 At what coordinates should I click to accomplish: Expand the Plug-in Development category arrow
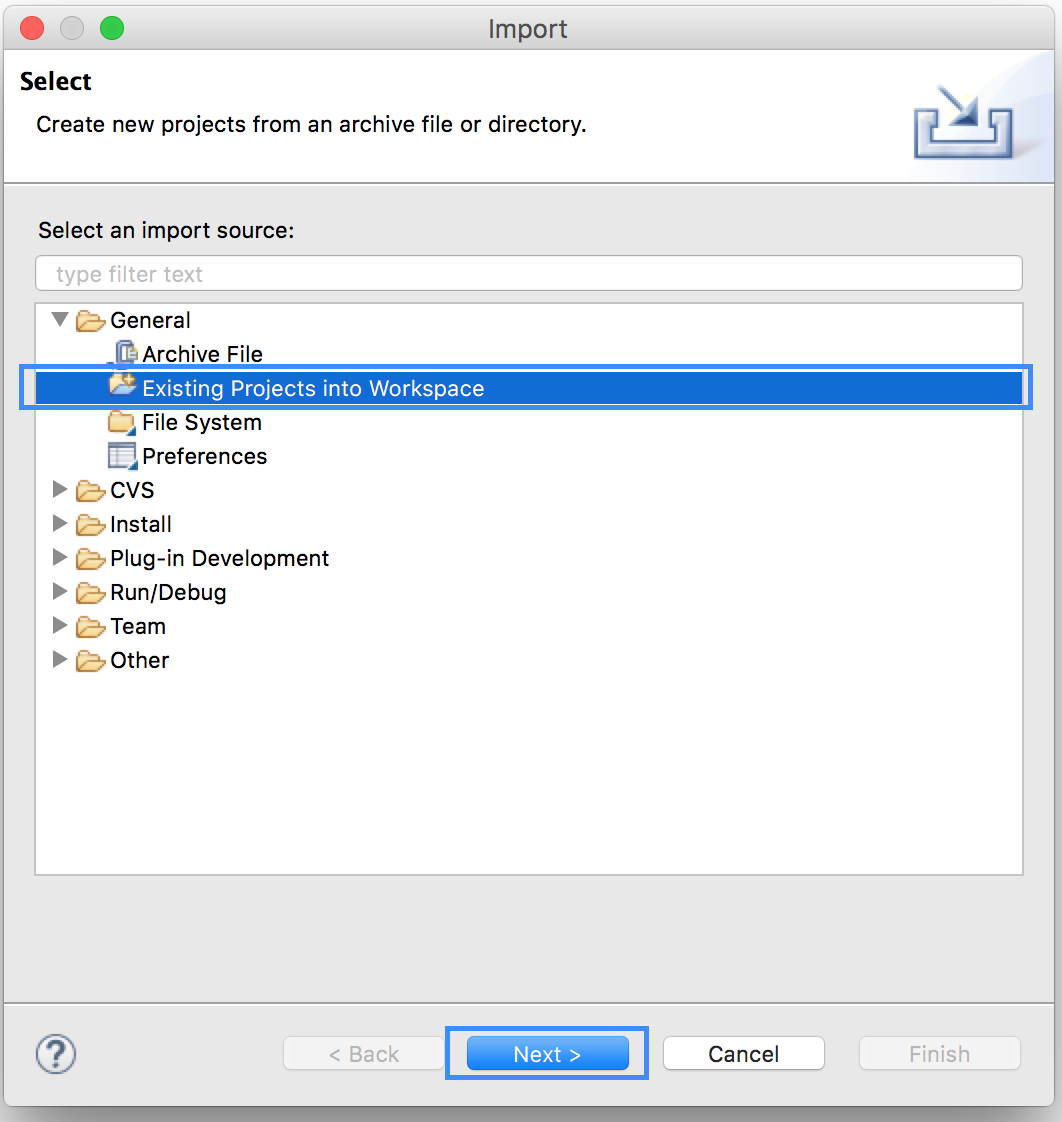pyautogui.click(x=60, y=557)
